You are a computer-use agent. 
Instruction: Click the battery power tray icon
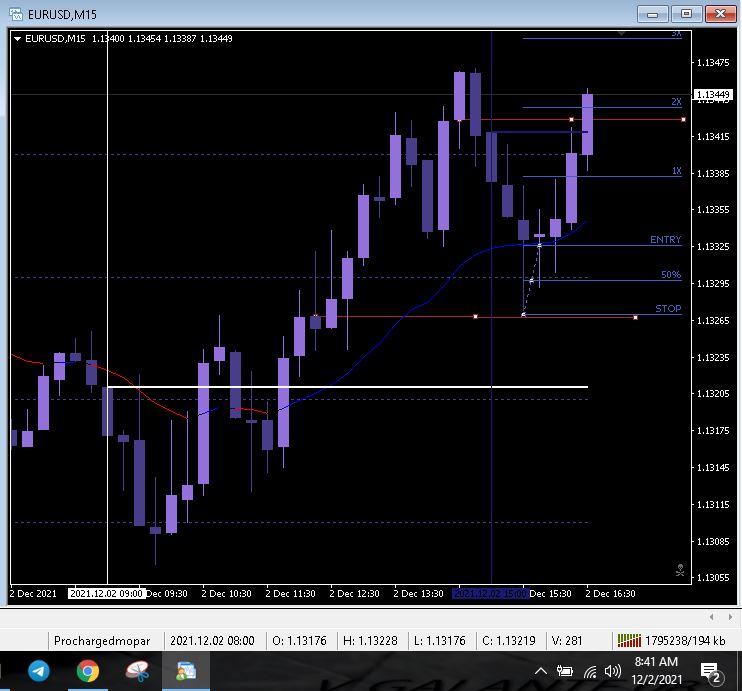(x=565, y=671)
